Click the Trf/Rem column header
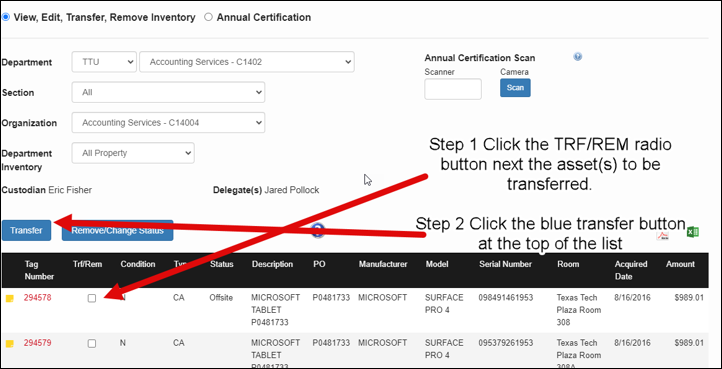Screen dimensions: 722x369 tap(87, 264)
